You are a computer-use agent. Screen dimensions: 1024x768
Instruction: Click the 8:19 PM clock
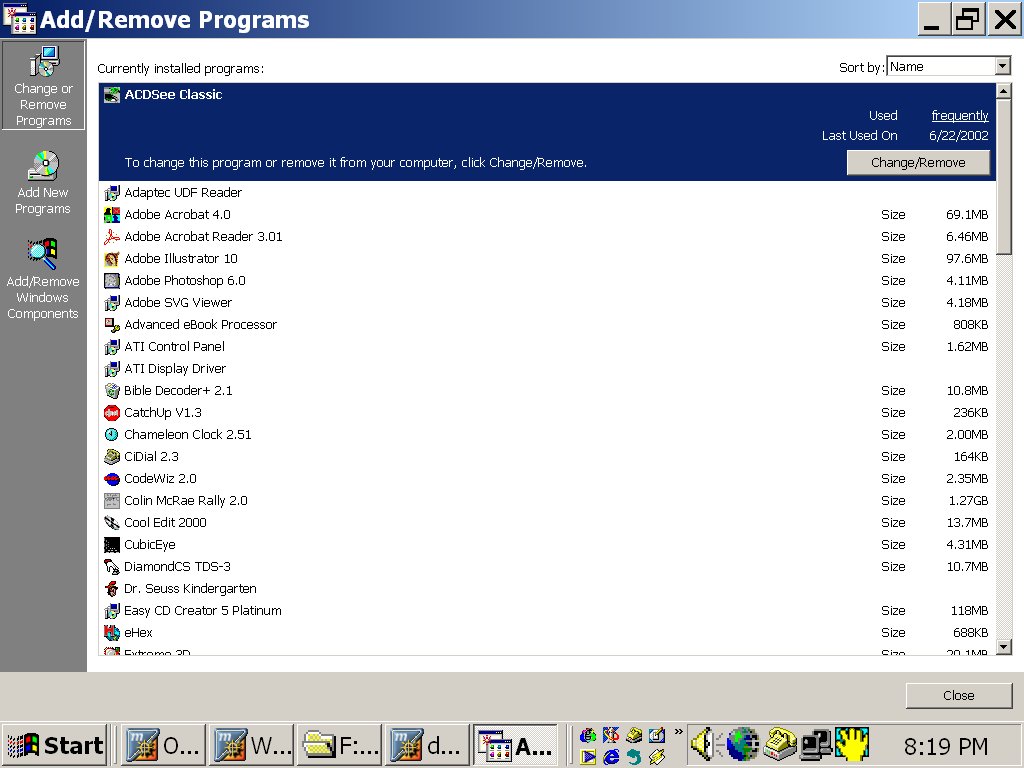click(x=946, y=746)
